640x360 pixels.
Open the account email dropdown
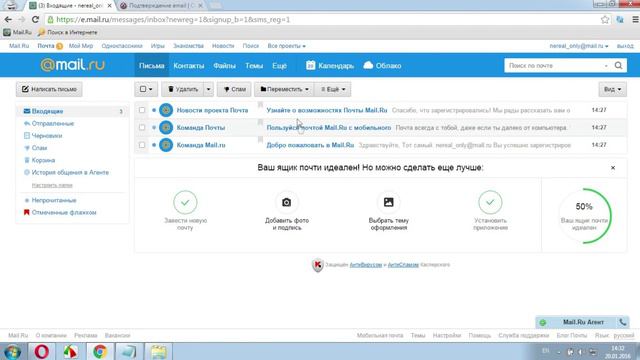pyautogui.click(x=579, y=46)
